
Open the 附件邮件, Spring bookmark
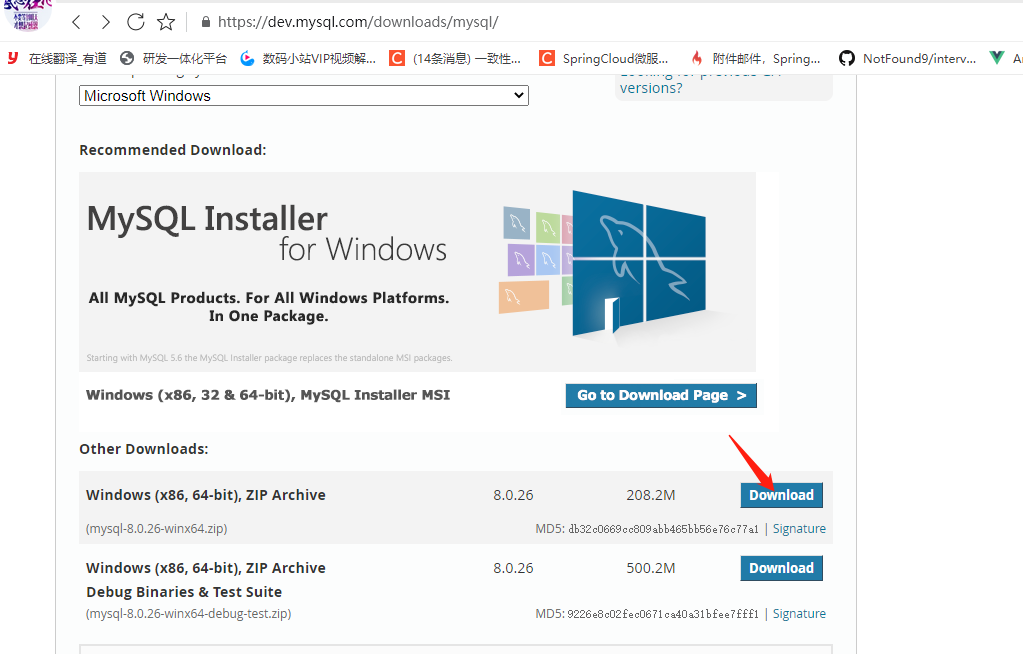click(x=755, y=59)
